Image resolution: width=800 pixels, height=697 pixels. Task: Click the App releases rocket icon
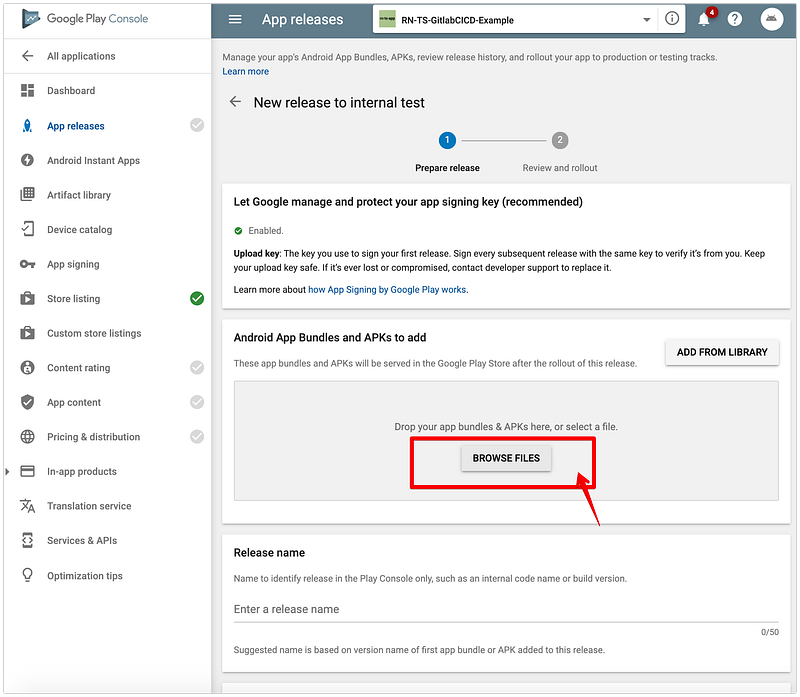coord(28,126)
